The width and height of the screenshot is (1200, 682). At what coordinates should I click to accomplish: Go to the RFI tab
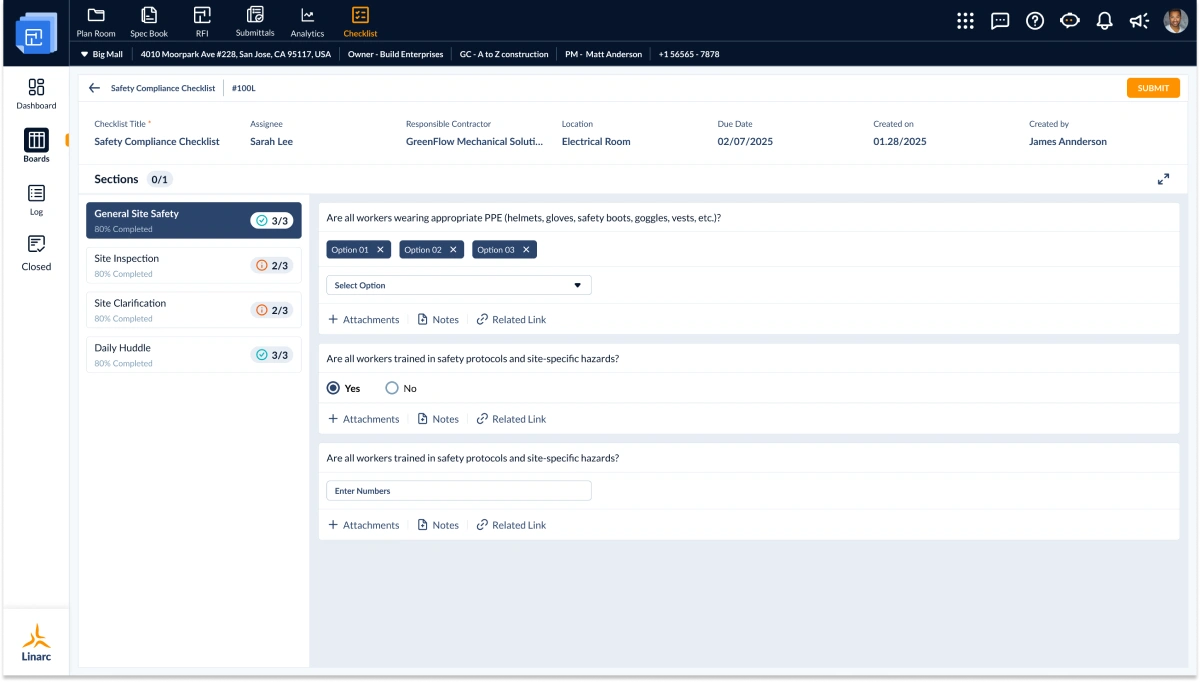(x=202, y=21)
